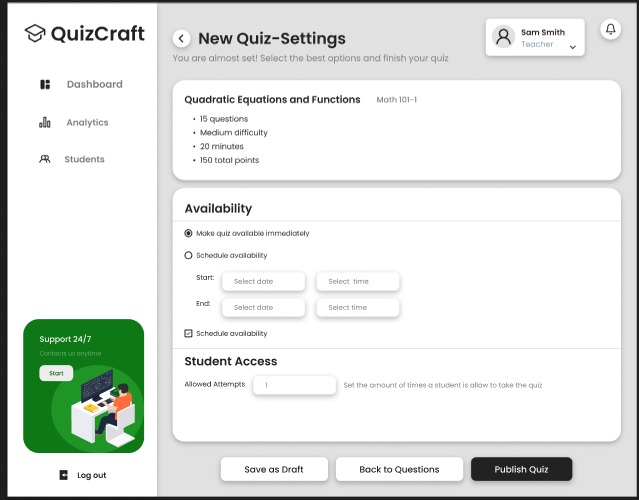Click the Teacher role label
Screen dimensions: 639x500
click(537, 44)
